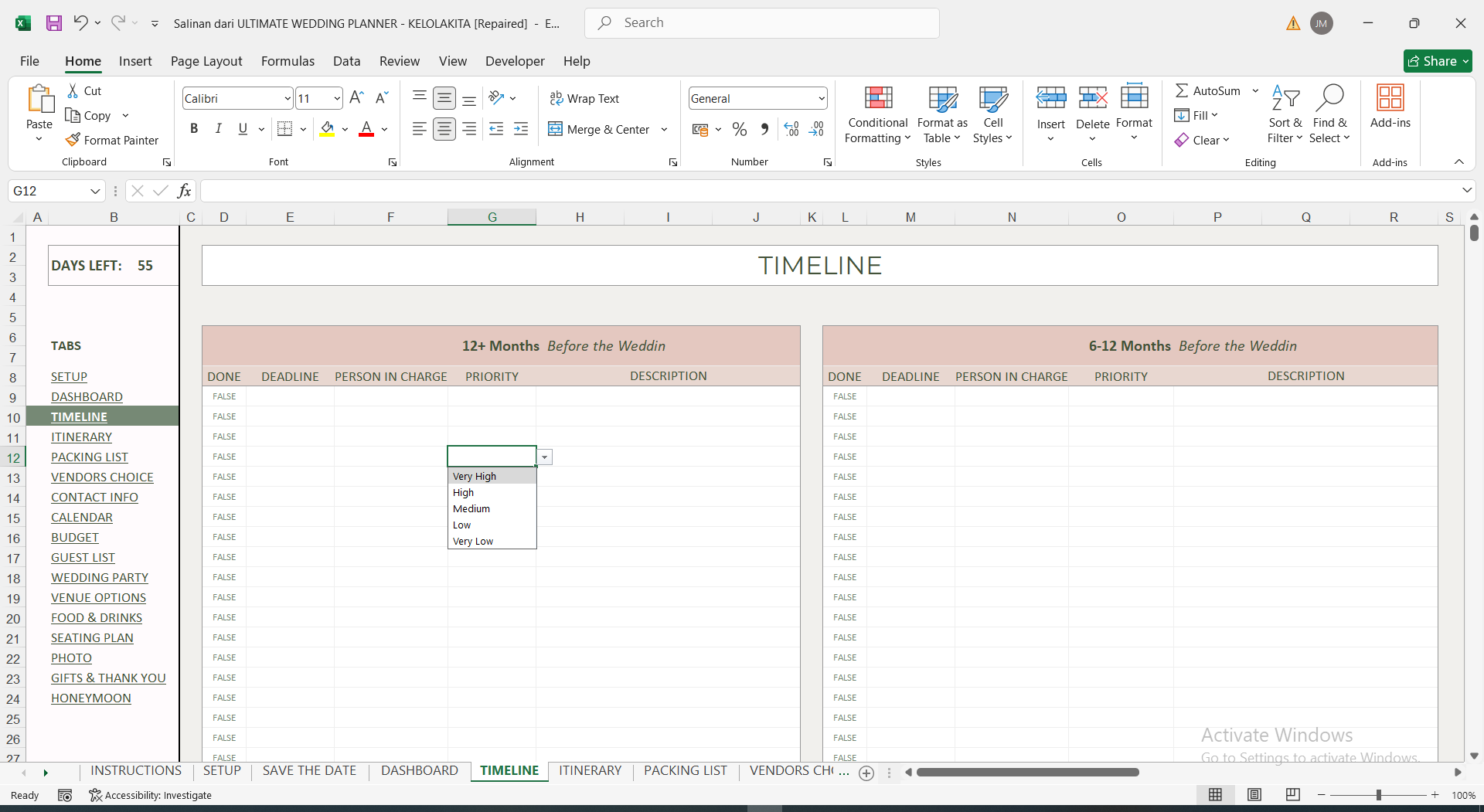Click the Share button
Viewport: 1484px width, 812px height.
(1438, 61)
